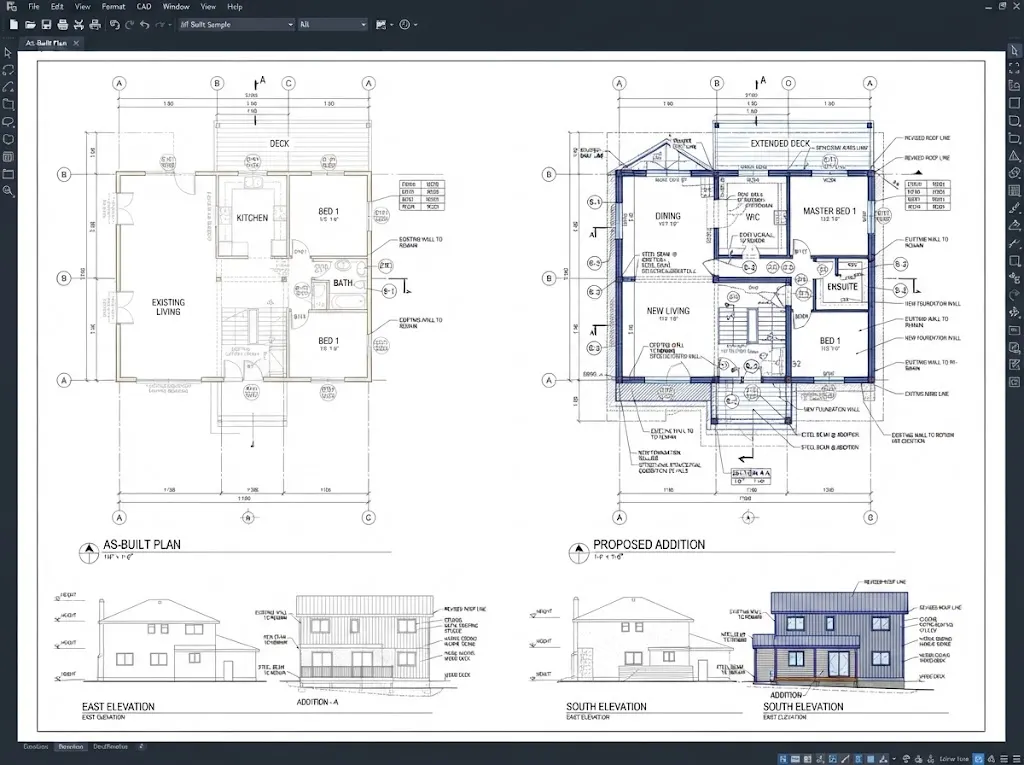
Task: Click the image picture icon in top toolbar
Action: pos(381,25)
